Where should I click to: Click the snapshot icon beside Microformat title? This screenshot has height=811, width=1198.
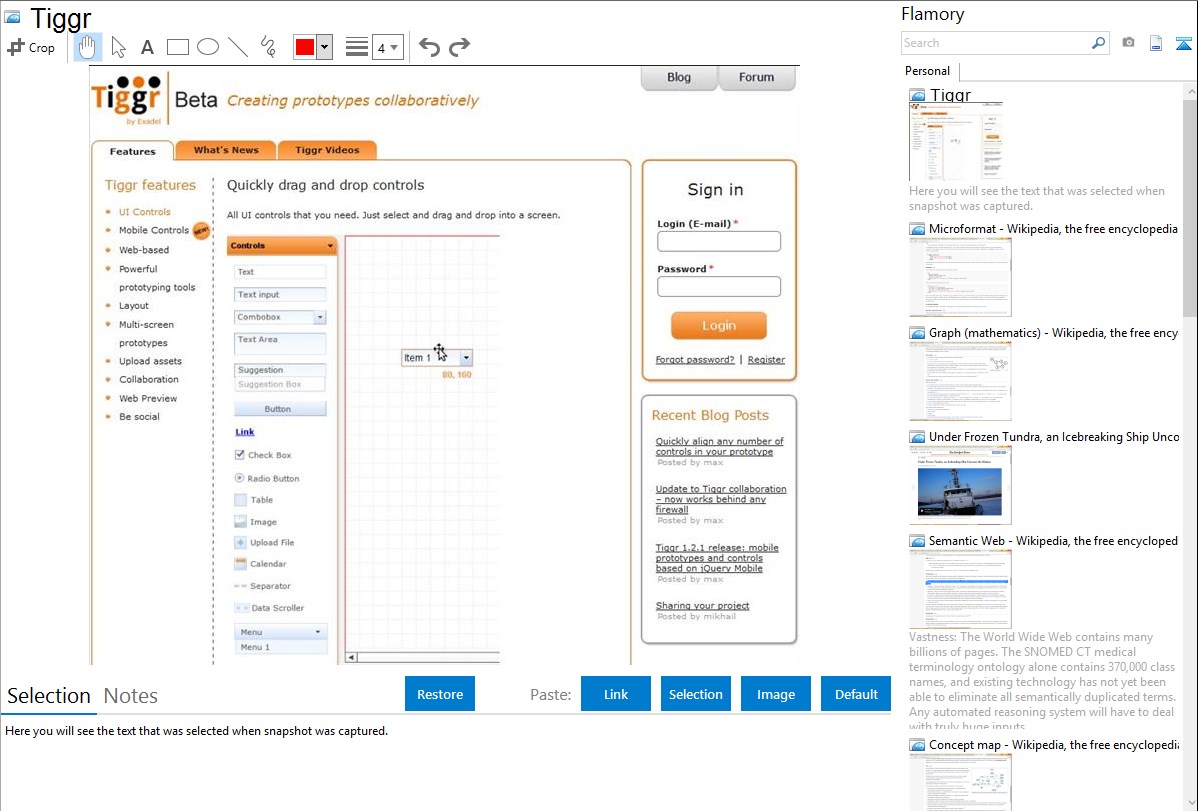click(917, 229)
